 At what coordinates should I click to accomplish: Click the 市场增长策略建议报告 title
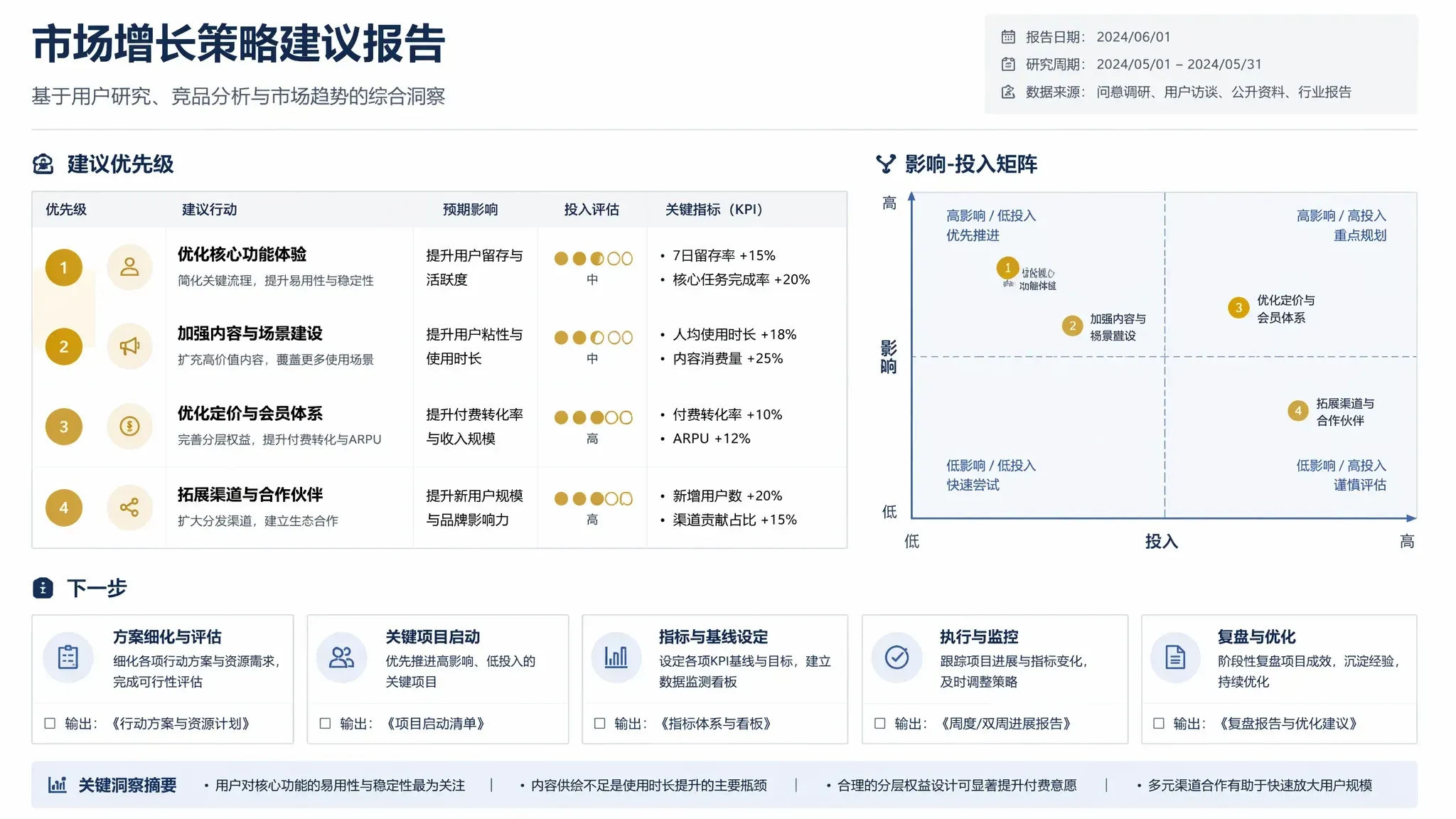tap(238, 44)
